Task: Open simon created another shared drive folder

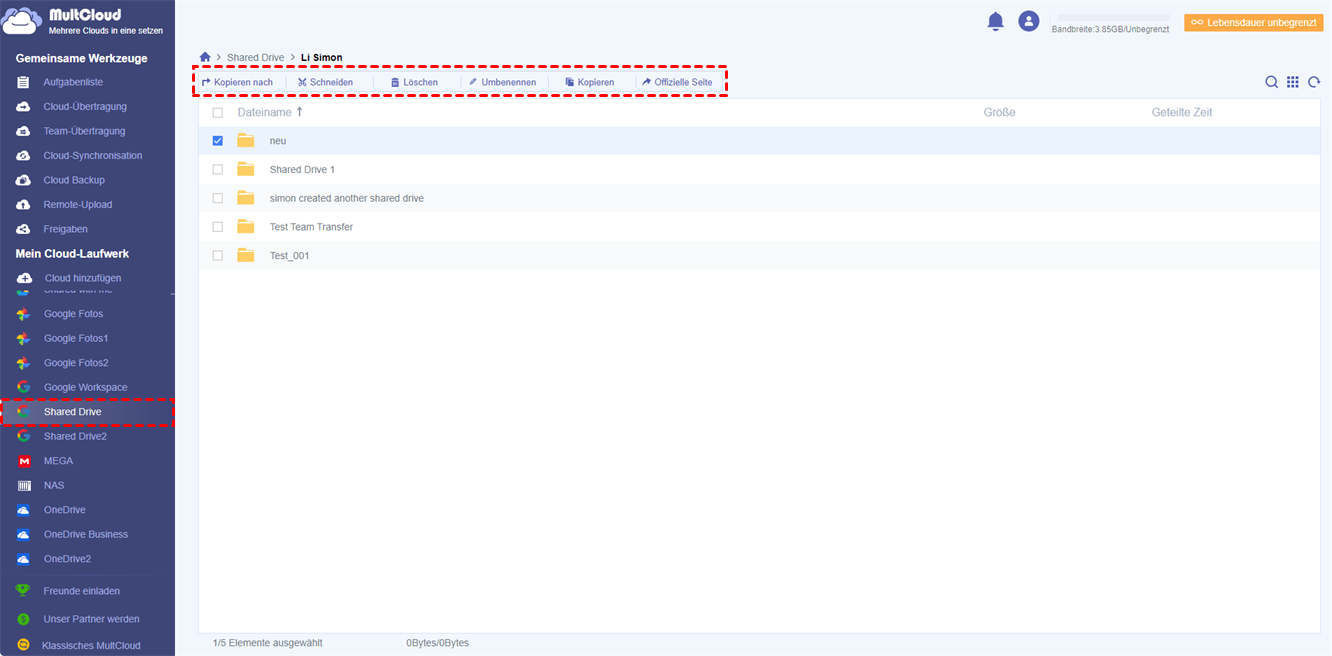Action: click(x=347, y=198)
